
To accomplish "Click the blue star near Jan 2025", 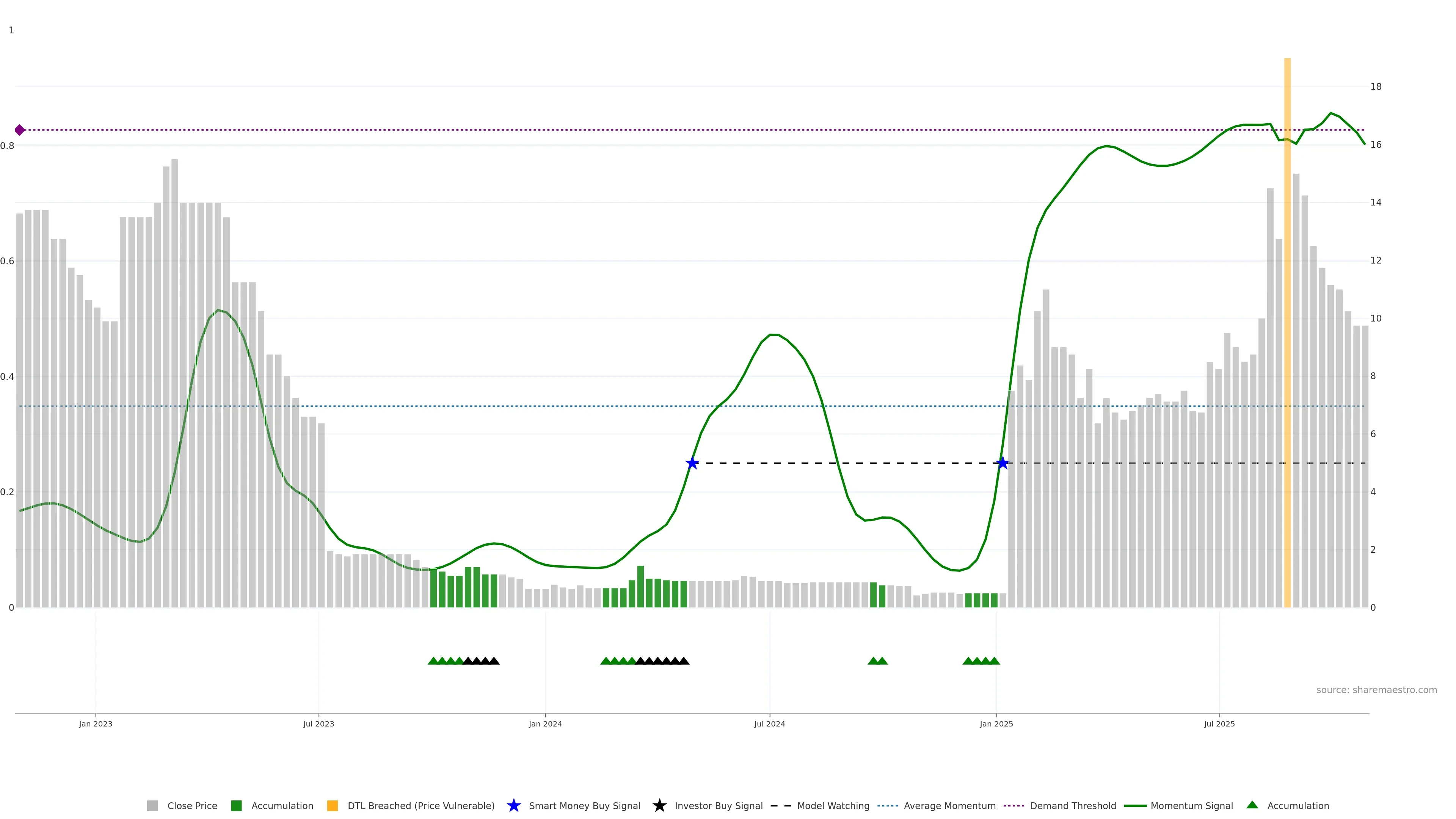I will click(1002, 463).
